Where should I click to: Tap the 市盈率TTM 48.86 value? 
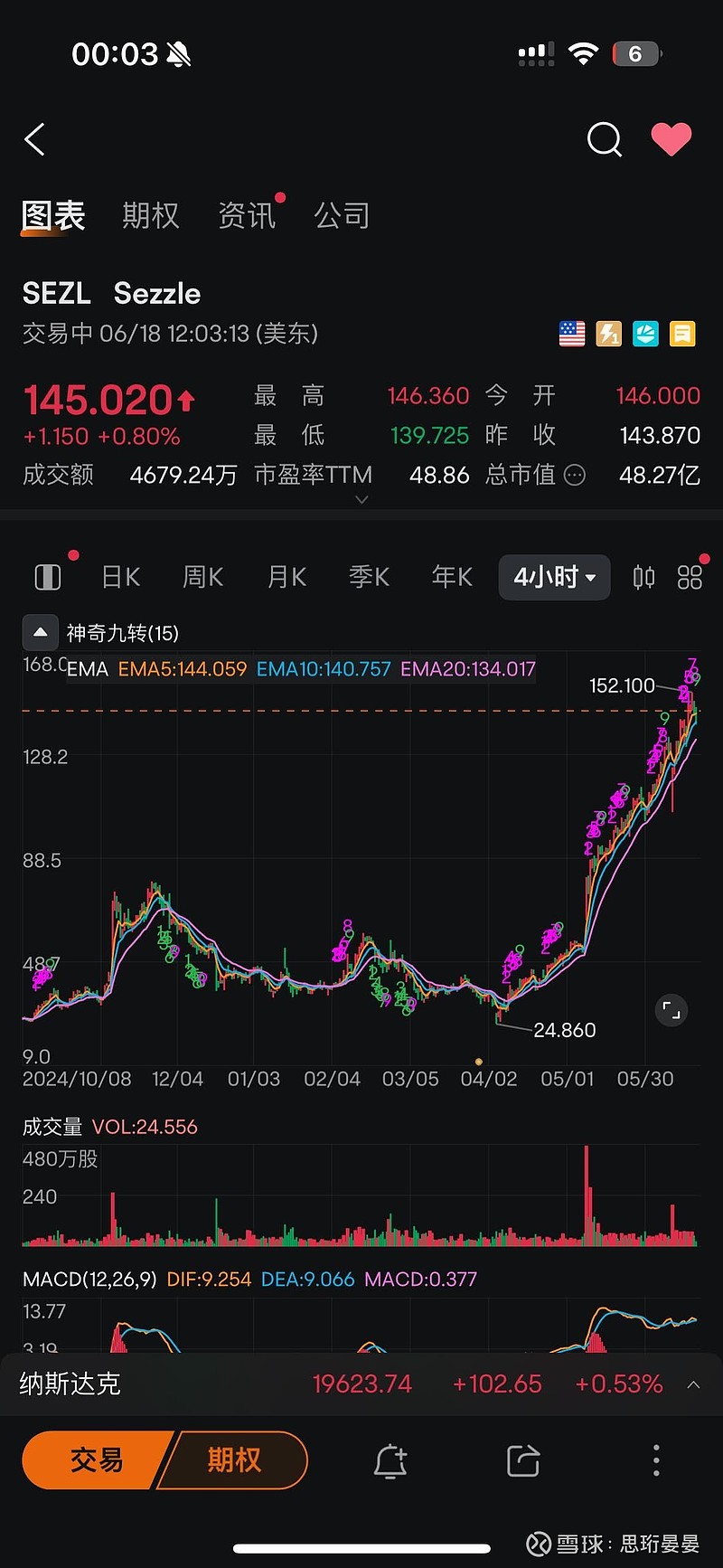tap(439, 476)
